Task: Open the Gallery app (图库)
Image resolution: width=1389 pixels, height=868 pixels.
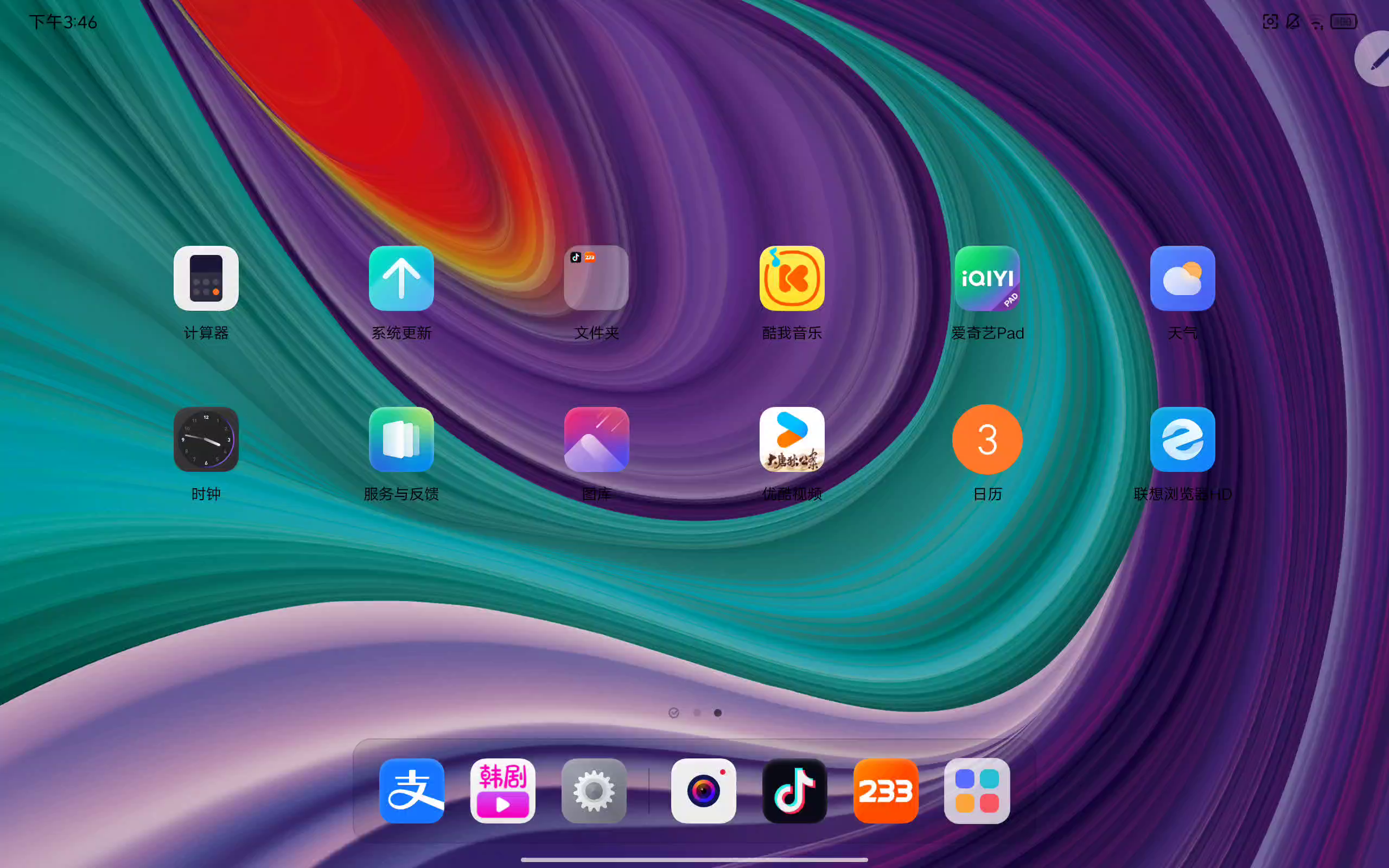Action: (x=596, y=439)
